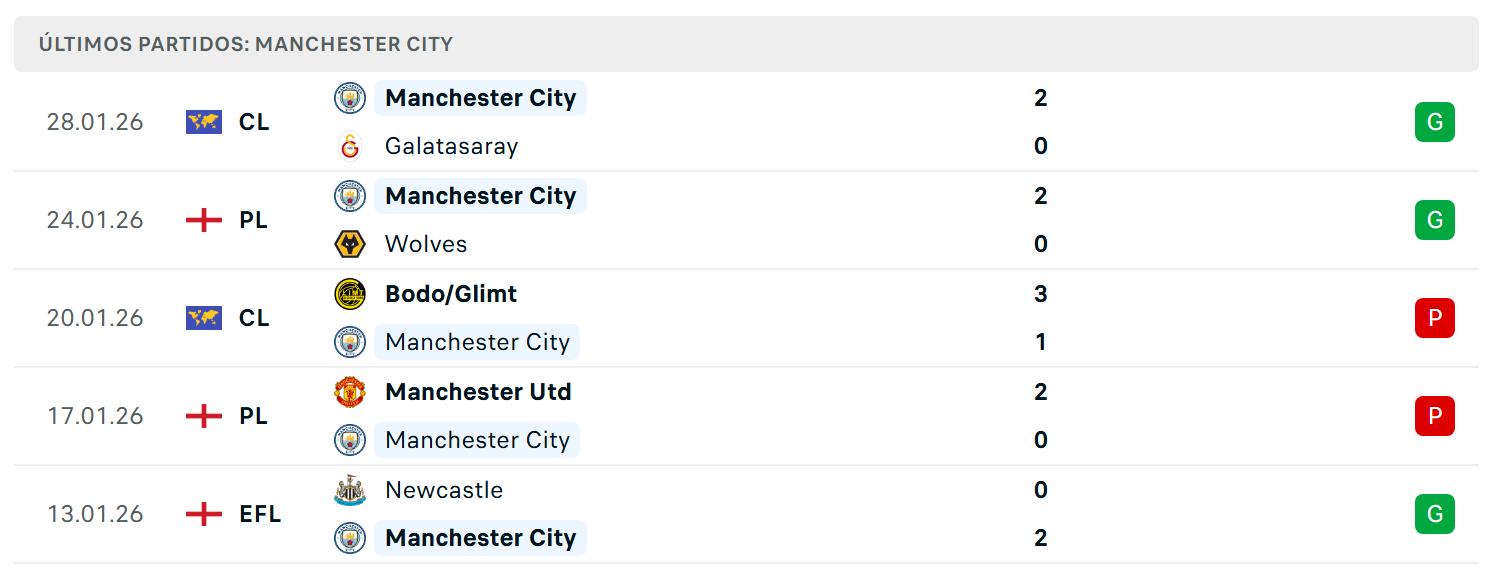
Task: Select the Manchester Utd team name
Action: (x=478, y=392)
